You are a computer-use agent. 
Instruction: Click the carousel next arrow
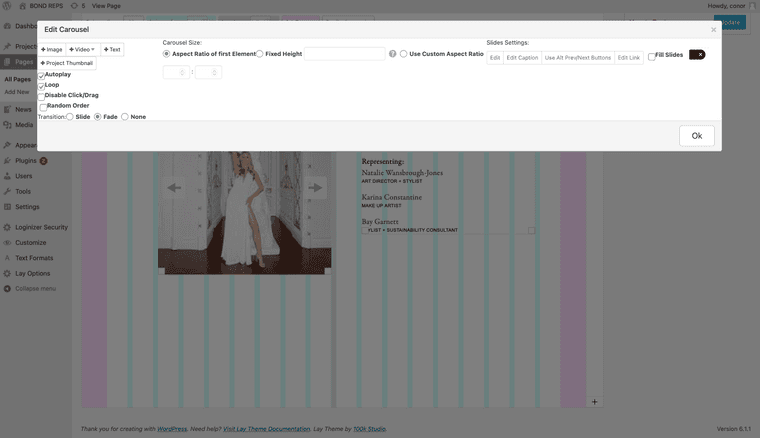pos(315,187)
